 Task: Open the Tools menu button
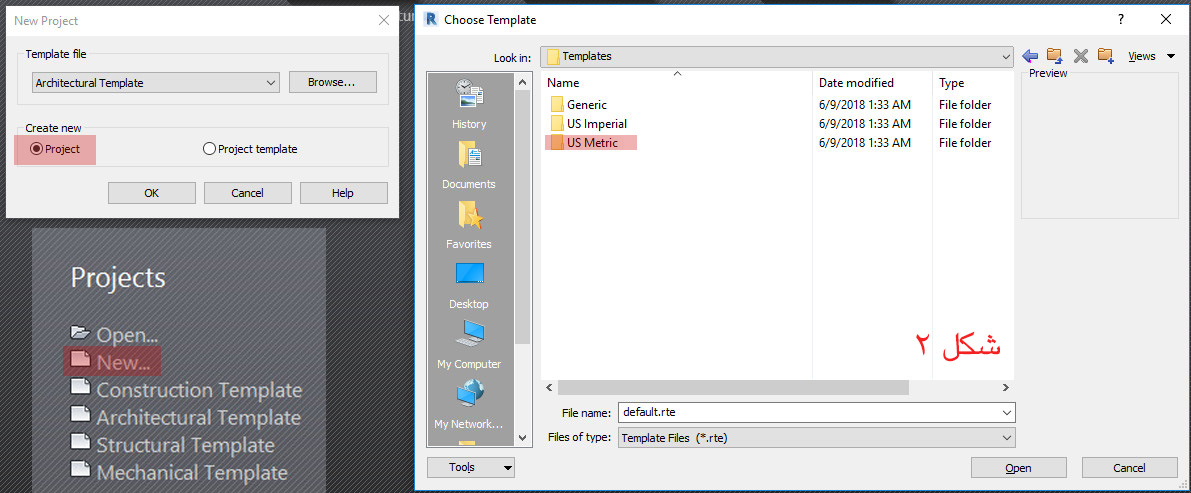[470, 467]
